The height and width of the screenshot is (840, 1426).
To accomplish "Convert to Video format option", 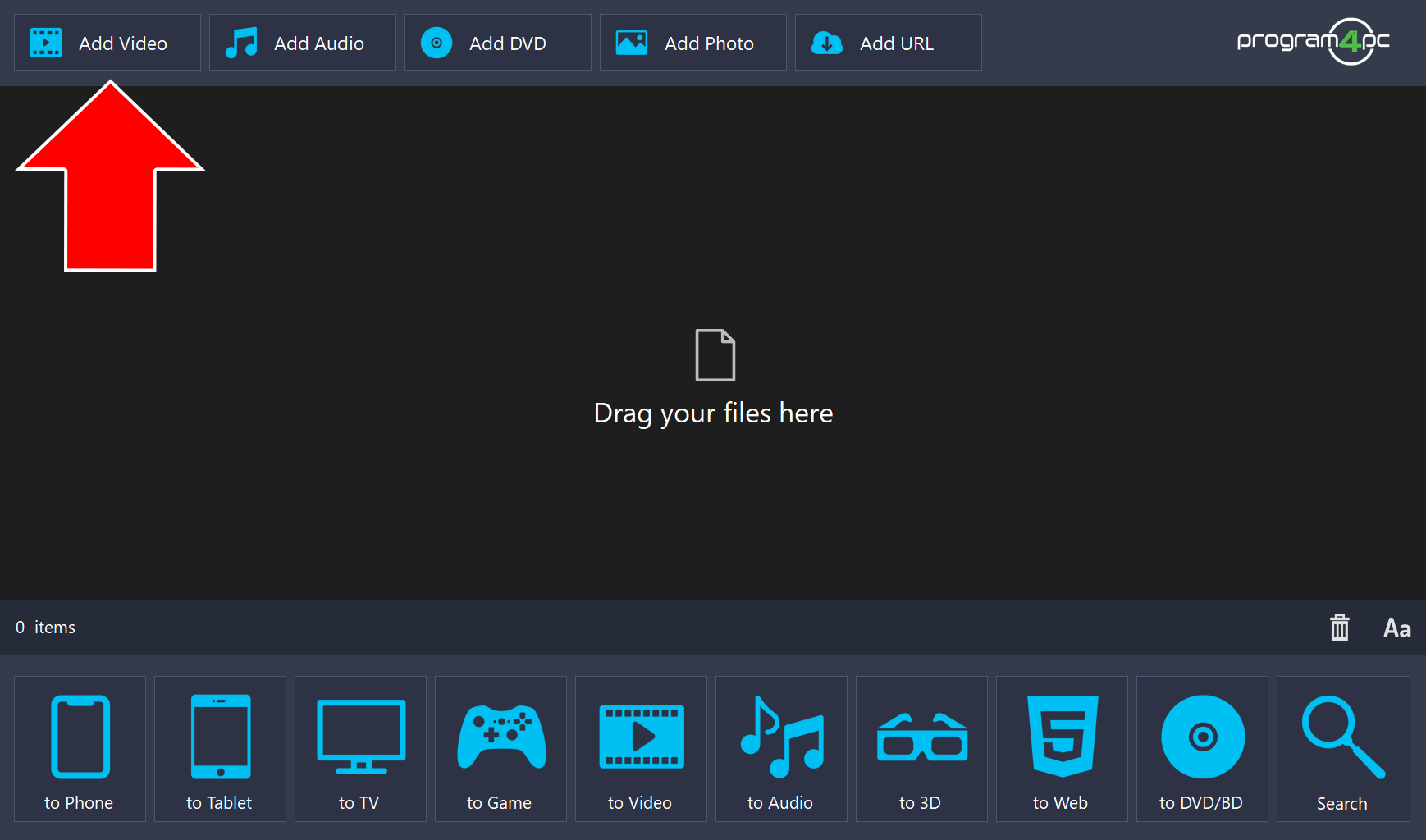I will (641, 749).
